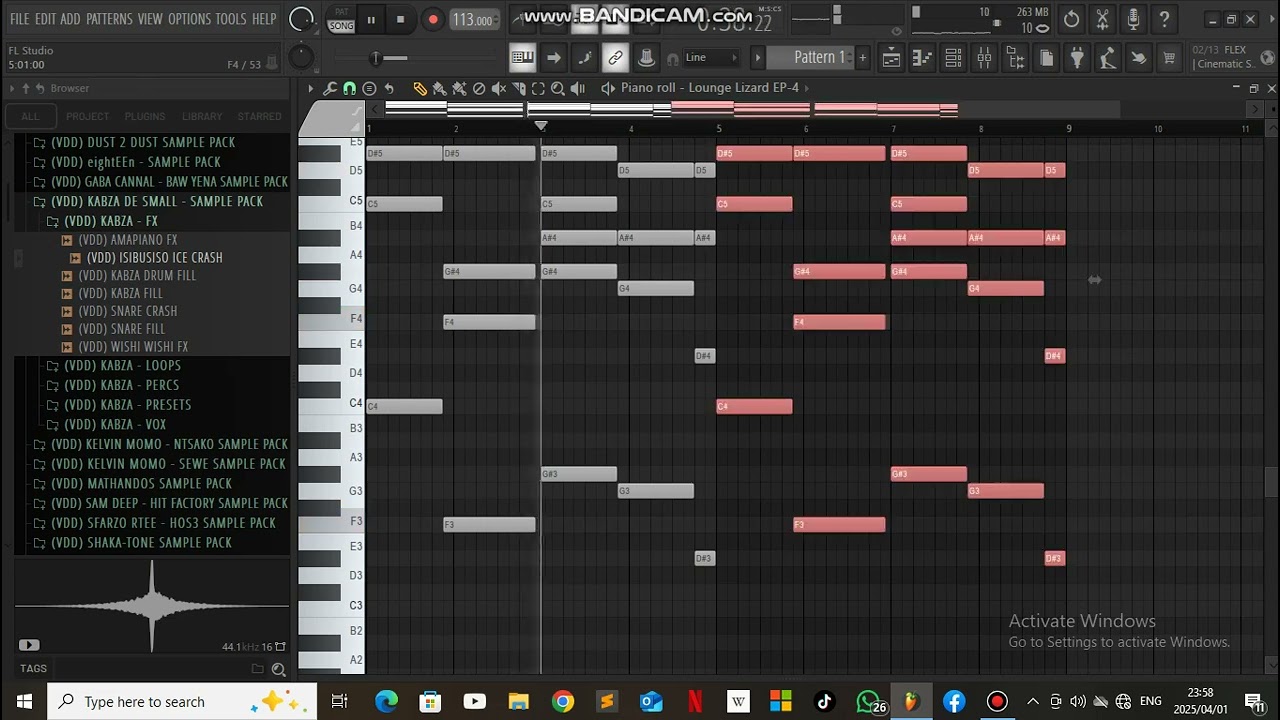
Task: Open the PATTERNS menu
Action: pyautogui.click(x=108, y=19)
